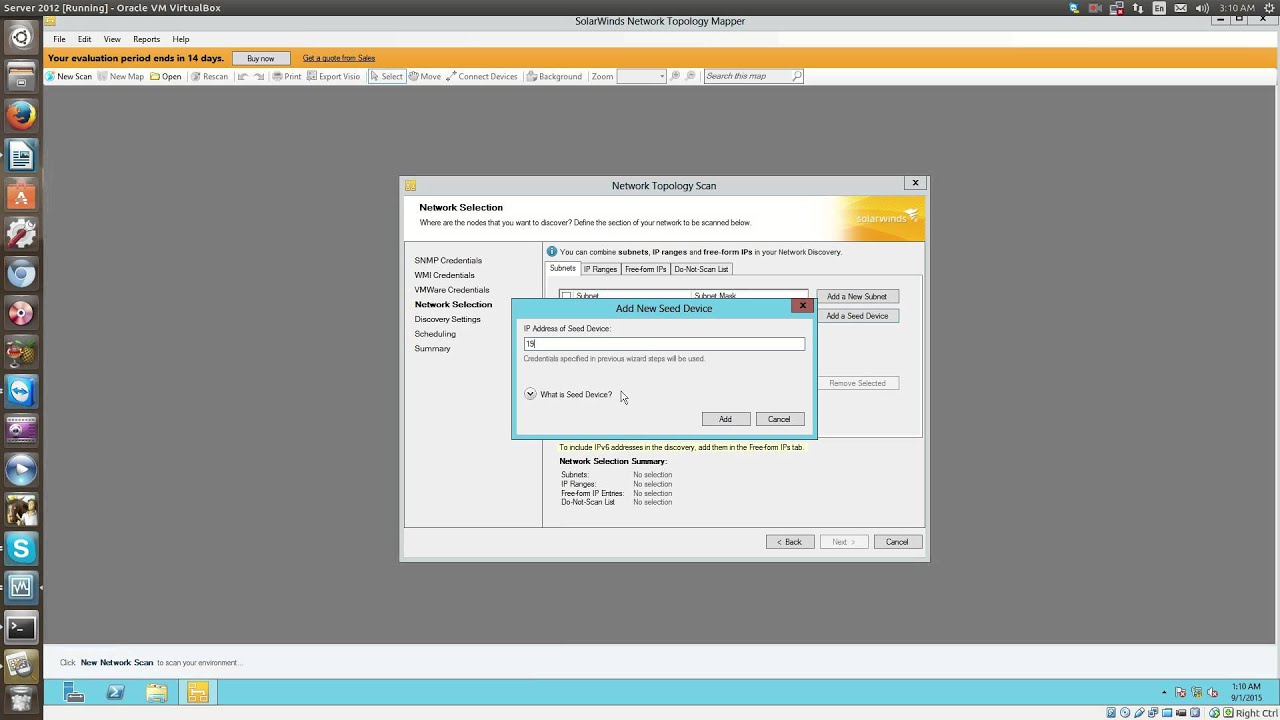This screenshot has width=1280, height=720.
Task: Activate the Select pointer tool
Action: pos(386,76)
